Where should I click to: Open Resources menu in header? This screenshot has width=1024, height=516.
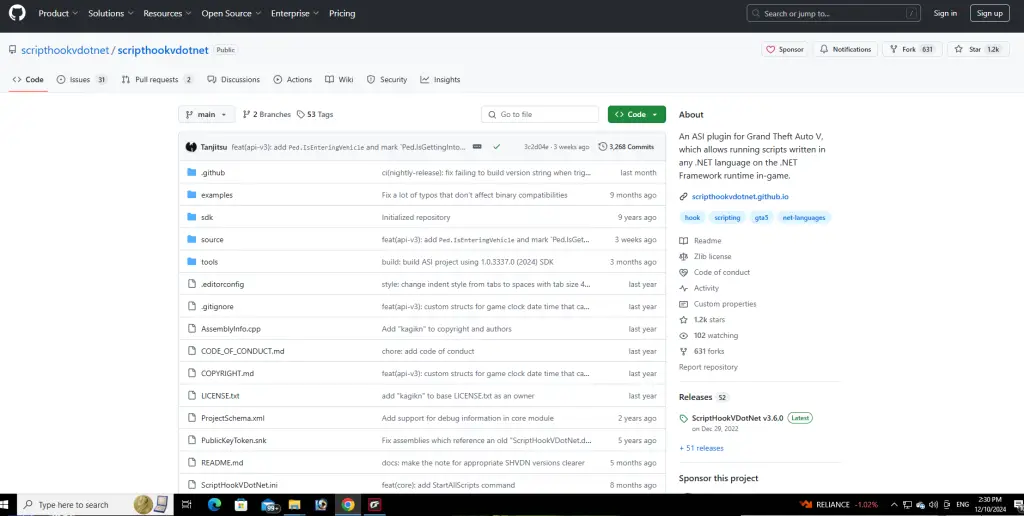pyautogui.click(x=168, y=13)
